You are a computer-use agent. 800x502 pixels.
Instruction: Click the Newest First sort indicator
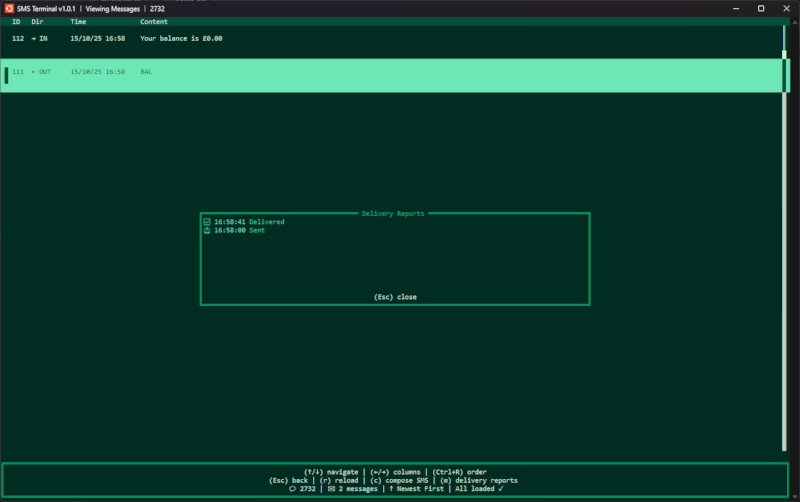(419, 489)
